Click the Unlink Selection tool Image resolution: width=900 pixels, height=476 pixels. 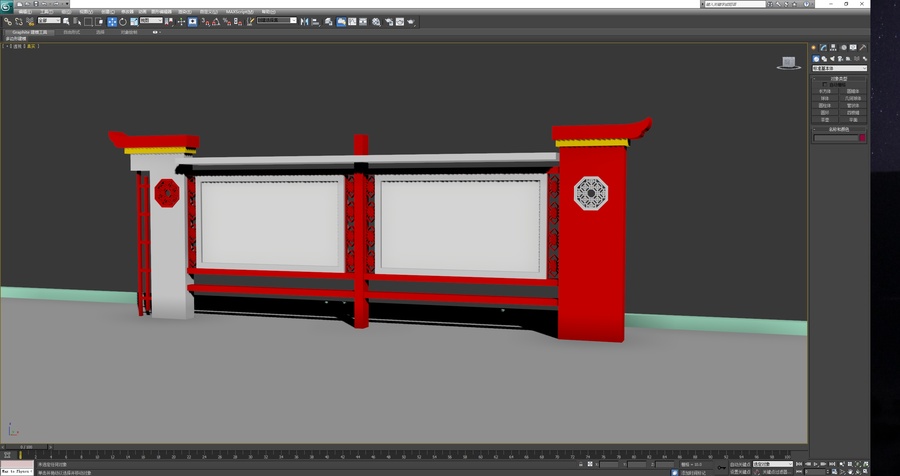(x=18, y=22)
